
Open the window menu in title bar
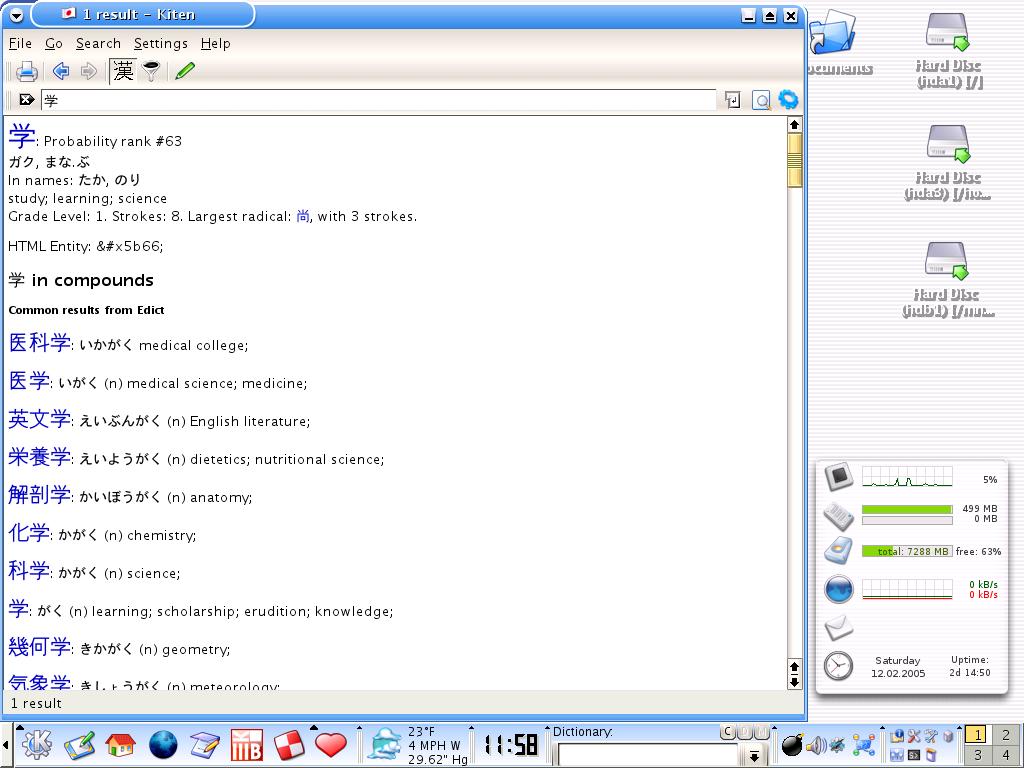(16, 15)
